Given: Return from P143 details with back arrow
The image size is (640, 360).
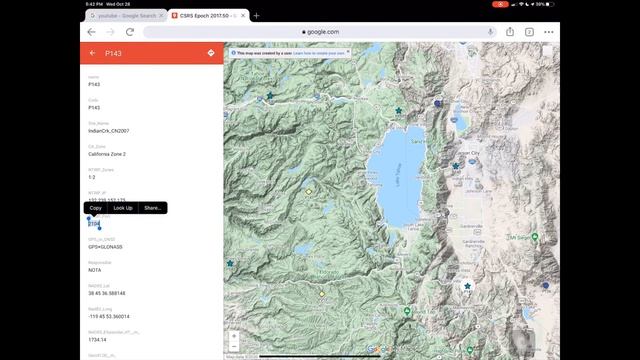Looking at the screenshot, I should point(93,53).
